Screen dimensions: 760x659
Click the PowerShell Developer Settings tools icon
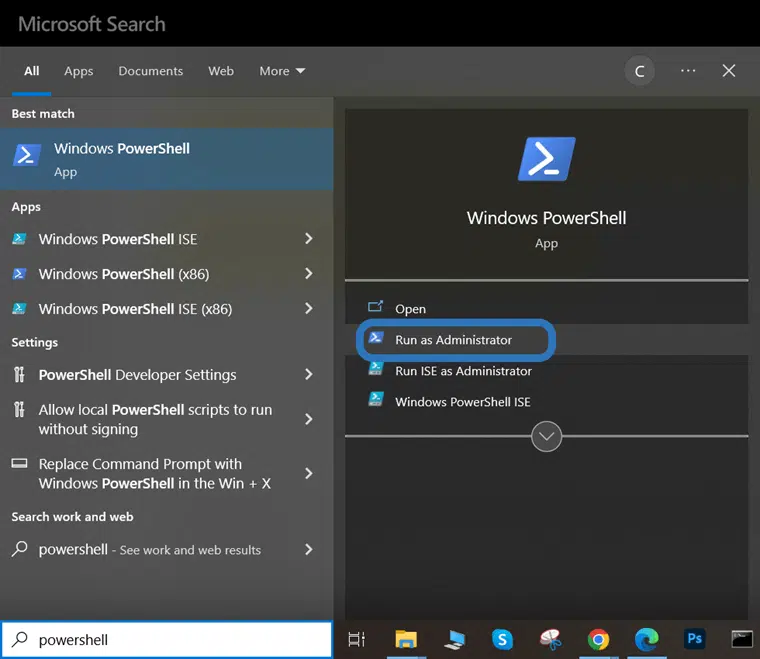click(19, 375)
